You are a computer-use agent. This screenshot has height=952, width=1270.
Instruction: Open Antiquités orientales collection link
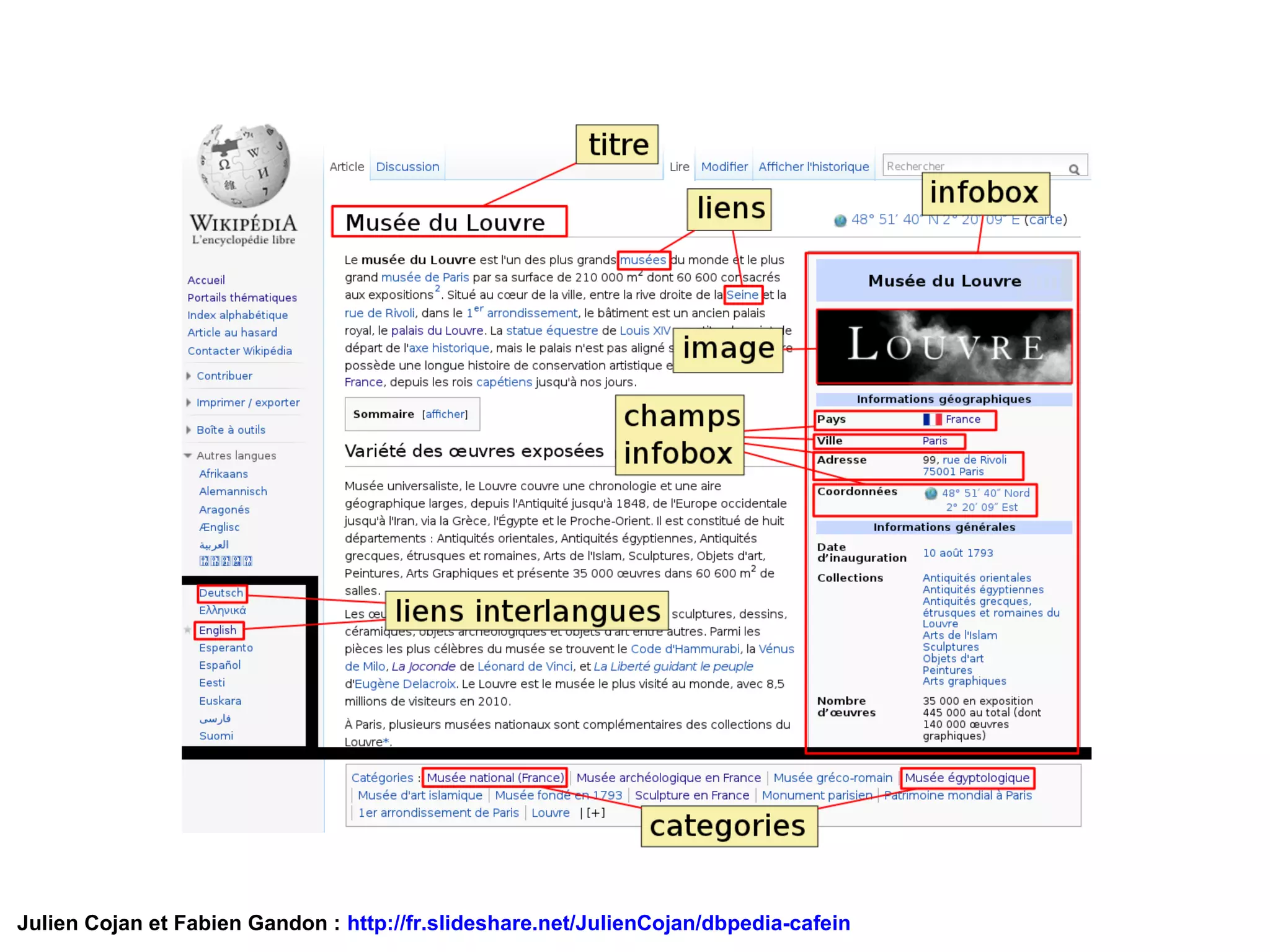click(977, 578)
